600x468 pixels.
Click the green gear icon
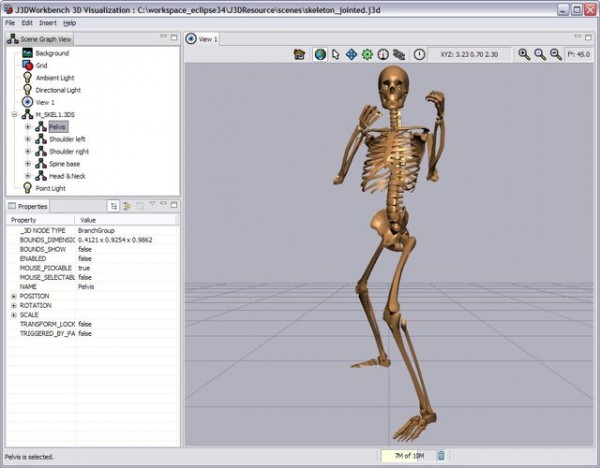[367, 54]
